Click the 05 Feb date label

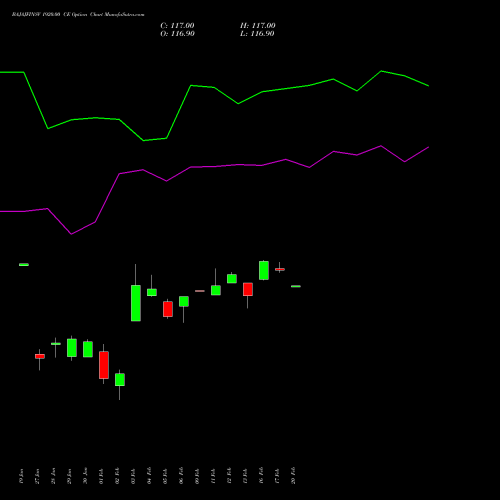tap(165, 476)
